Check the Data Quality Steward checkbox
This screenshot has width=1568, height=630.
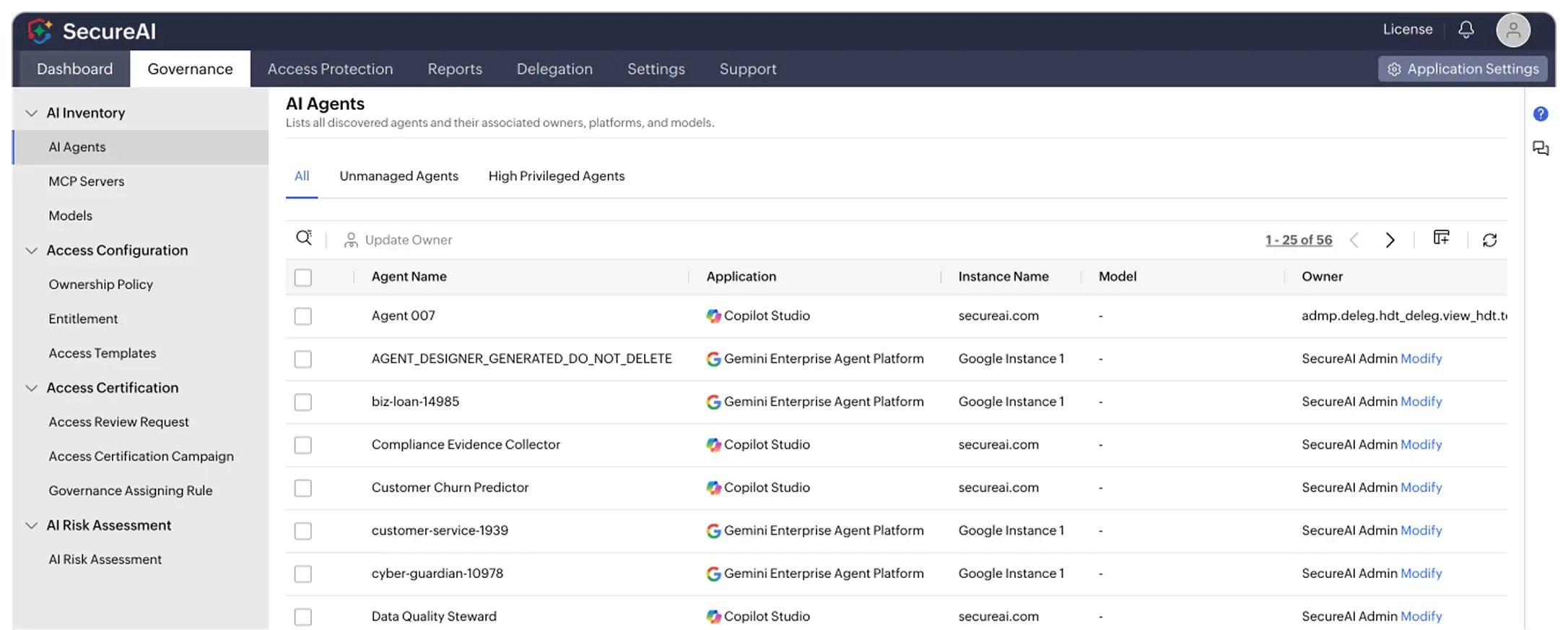click(303, 617)
